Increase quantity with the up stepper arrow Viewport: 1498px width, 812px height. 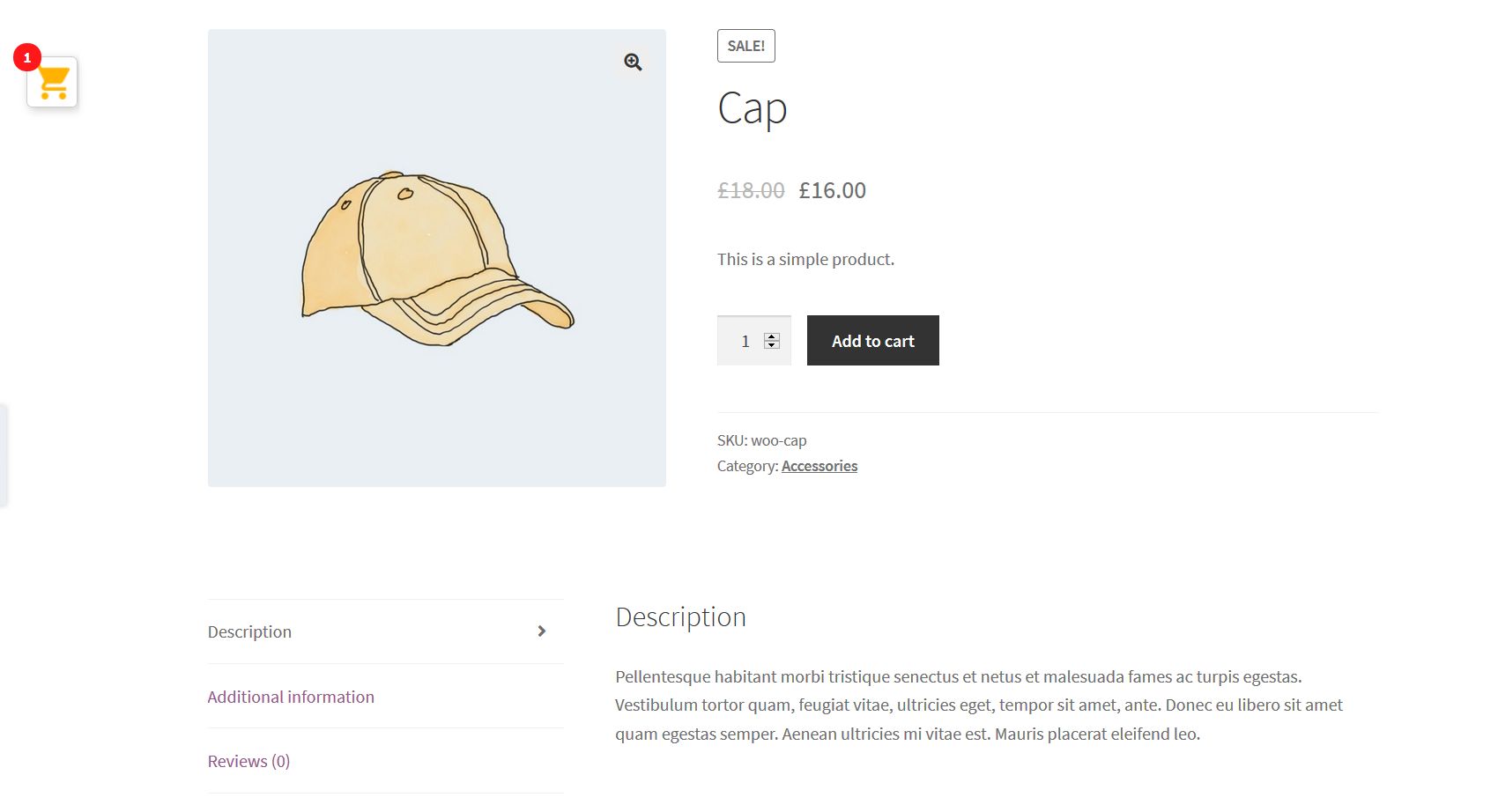coord(772,336)
